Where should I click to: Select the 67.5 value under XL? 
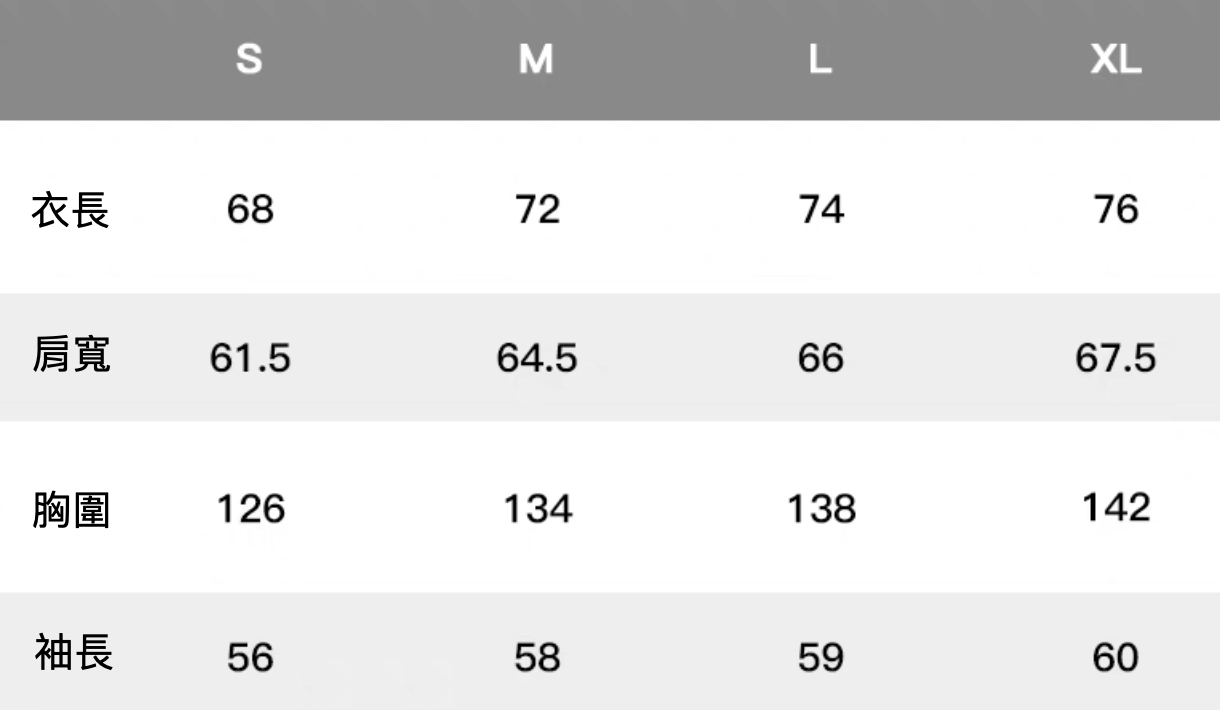(x=1116, y=358)
